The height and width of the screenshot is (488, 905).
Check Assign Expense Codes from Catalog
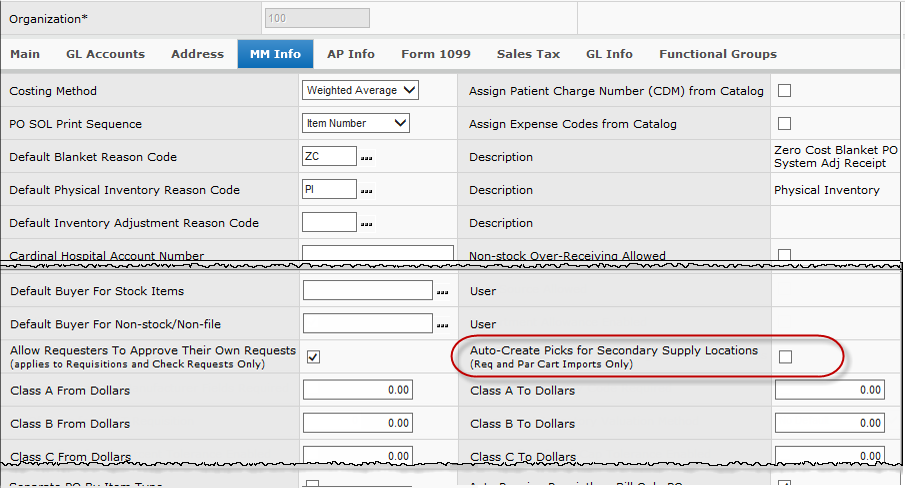tap(785, 124)
